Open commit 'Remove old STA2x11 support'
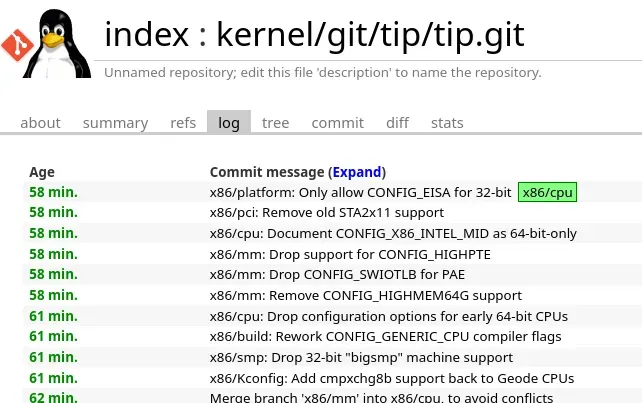Viewport: 642px width, 403px height. 327,213
